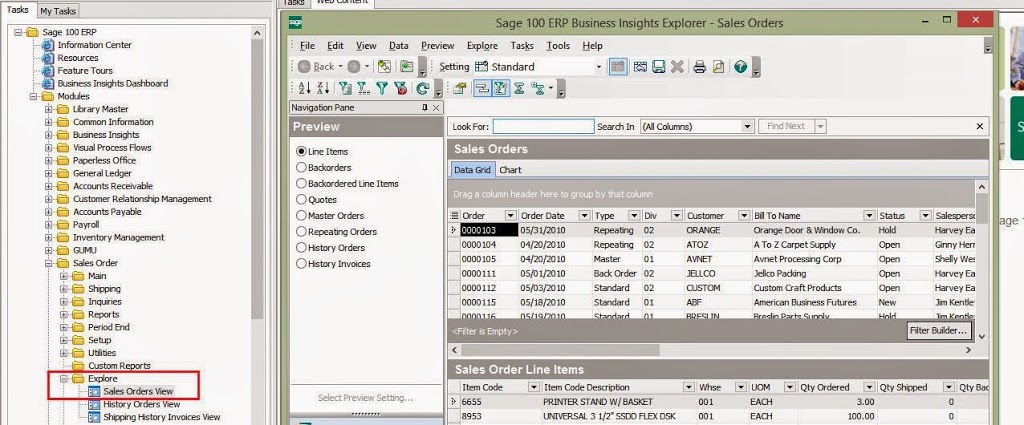Switch to the My Tasks tab
1024x425 pixels.
pyautogui.click(x=58, y=11)
